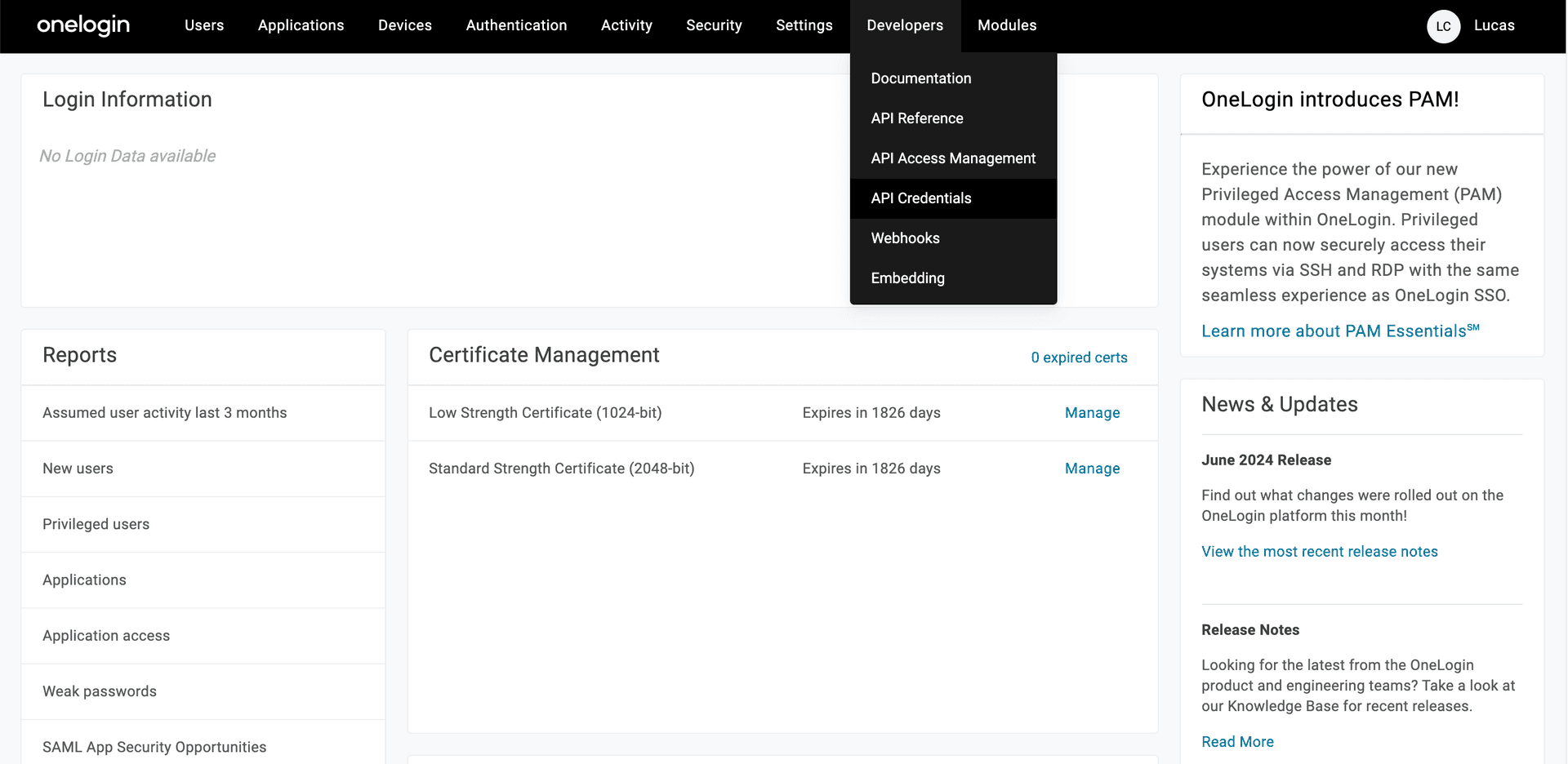Manage the Low Strength Certificate
1568x764 pixels.
(x=1092, y=413)
